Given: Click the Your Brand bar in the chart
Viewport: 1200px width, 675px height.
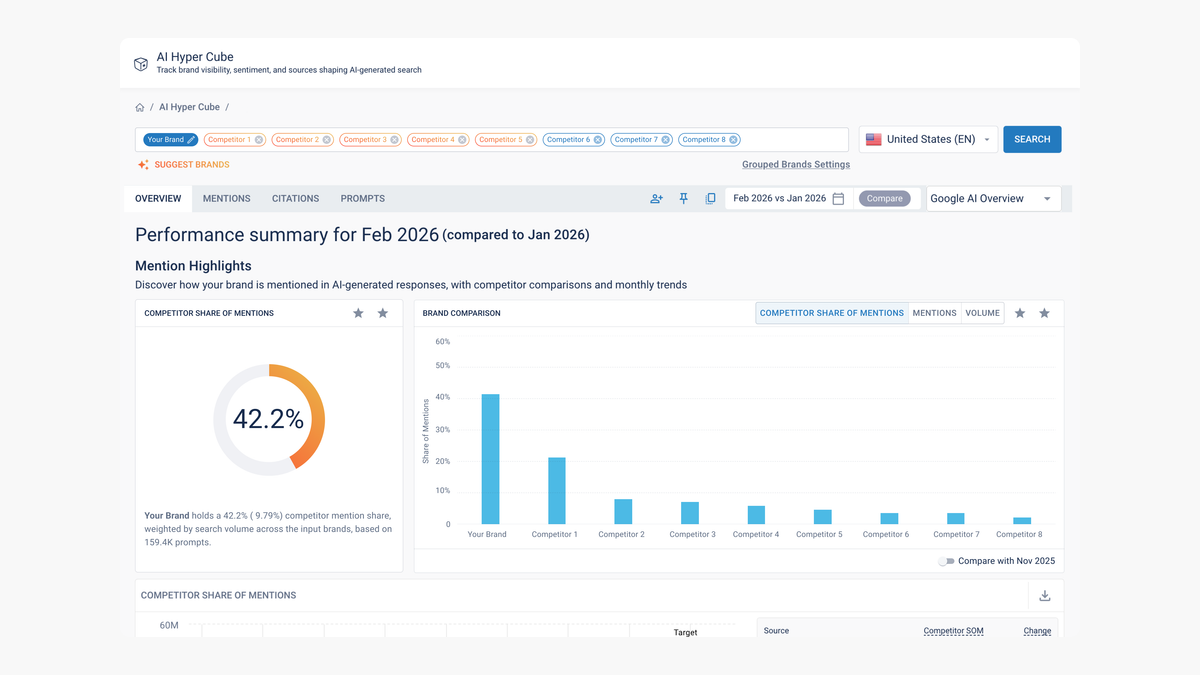Looking at the screenshot, I should coord(490,459).
